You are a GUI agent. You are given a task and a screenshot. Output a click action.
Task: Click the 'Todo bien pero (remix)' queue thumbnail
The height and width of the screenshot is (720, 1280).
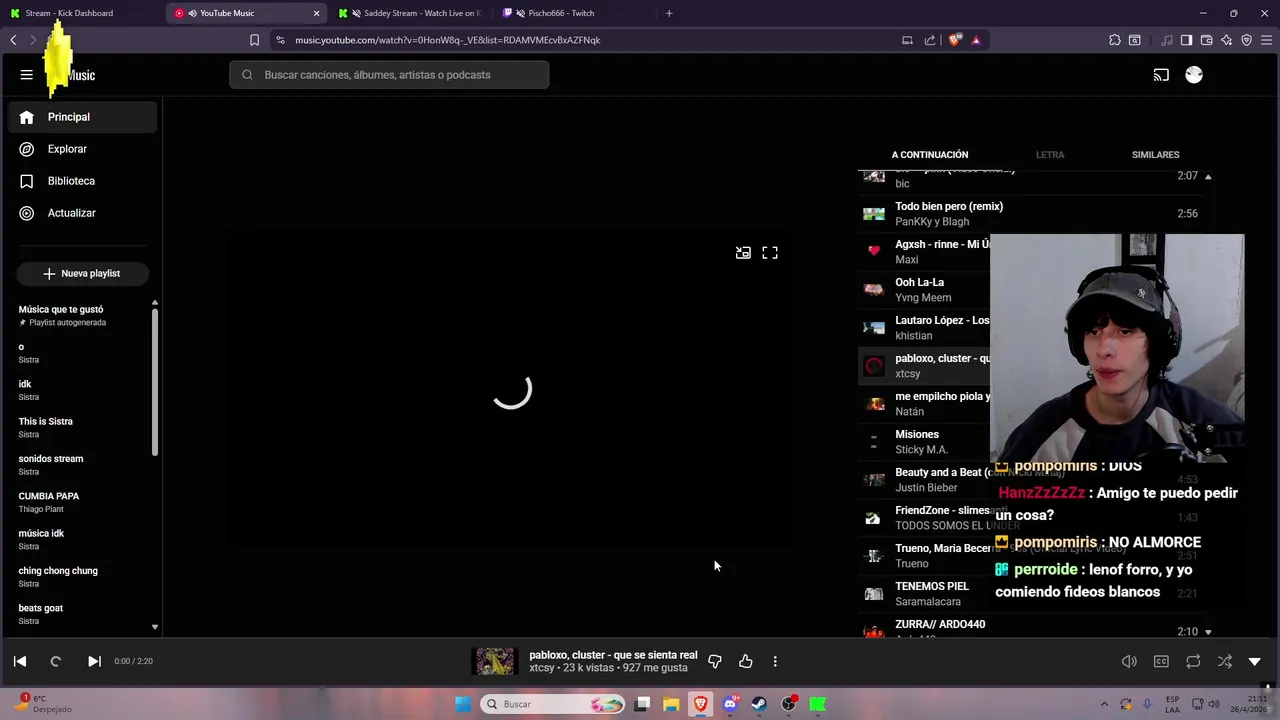coord(874,213)
